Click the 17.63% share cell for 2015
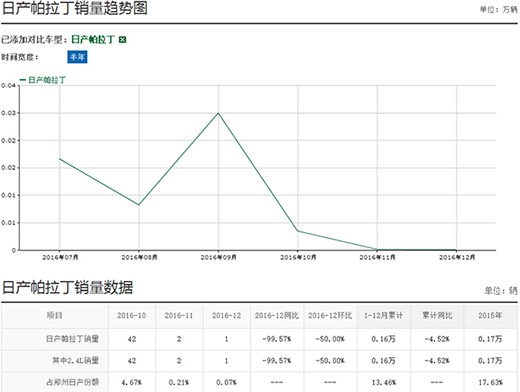This screenshot has width=520, height=392. (490, 382)
